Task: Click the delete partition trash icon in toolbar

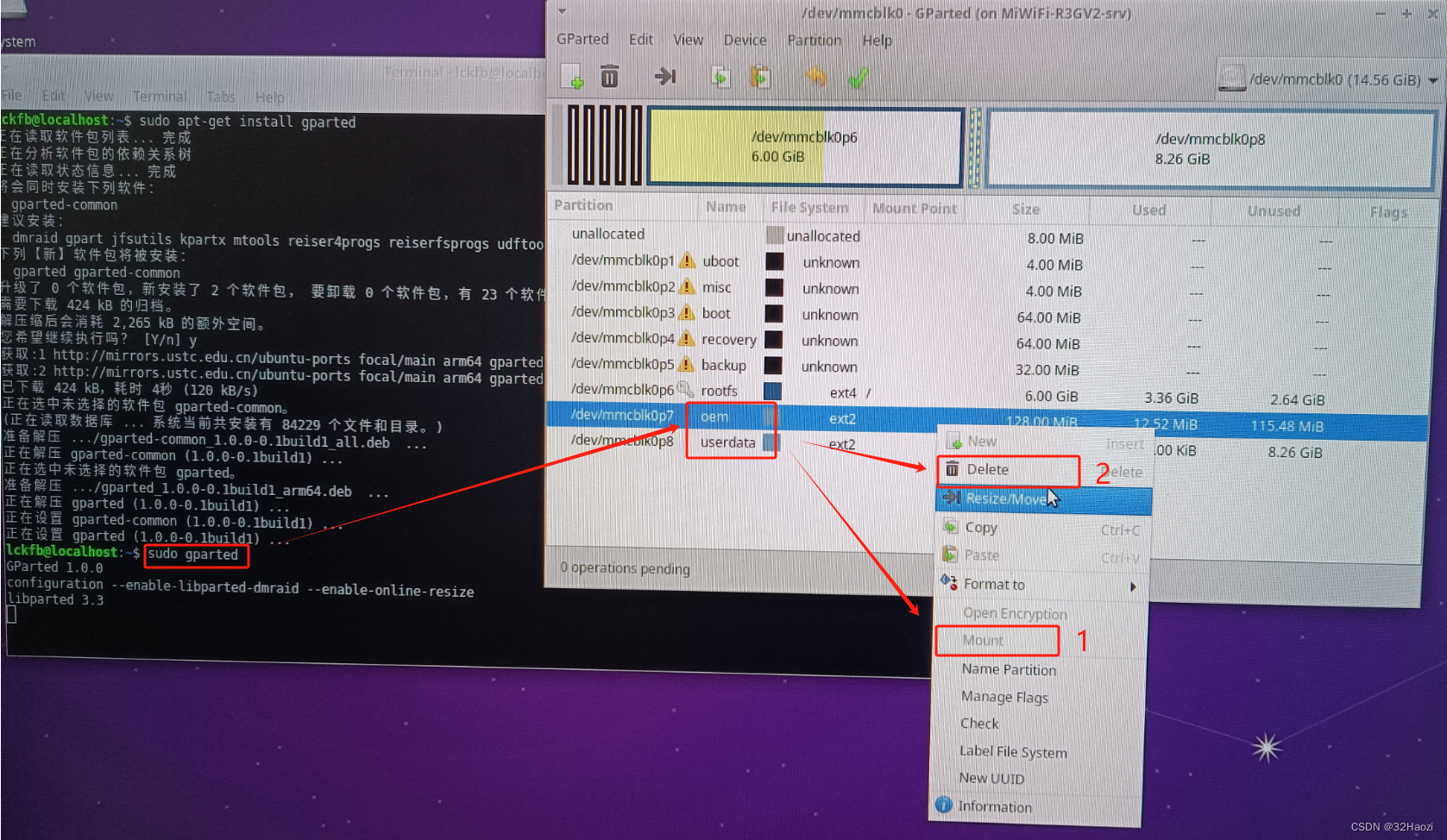Action: pos(609,77)
